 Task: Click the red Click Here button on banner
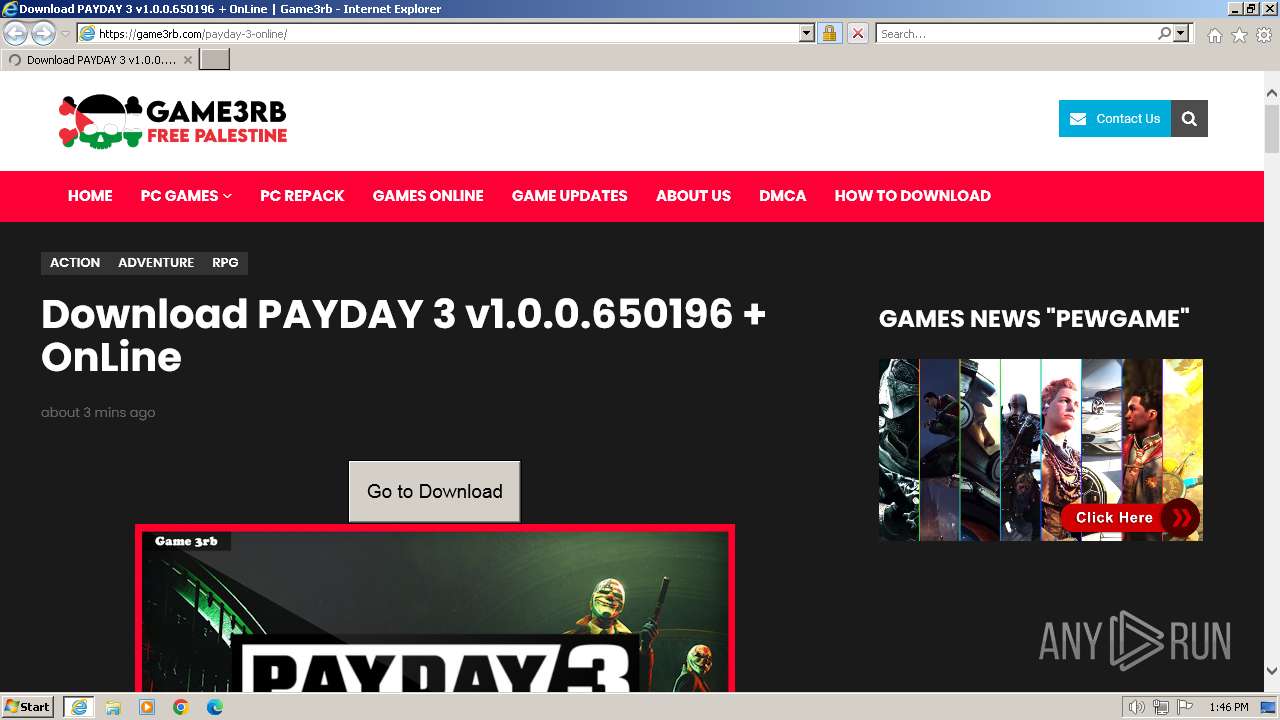[1130, 518]
